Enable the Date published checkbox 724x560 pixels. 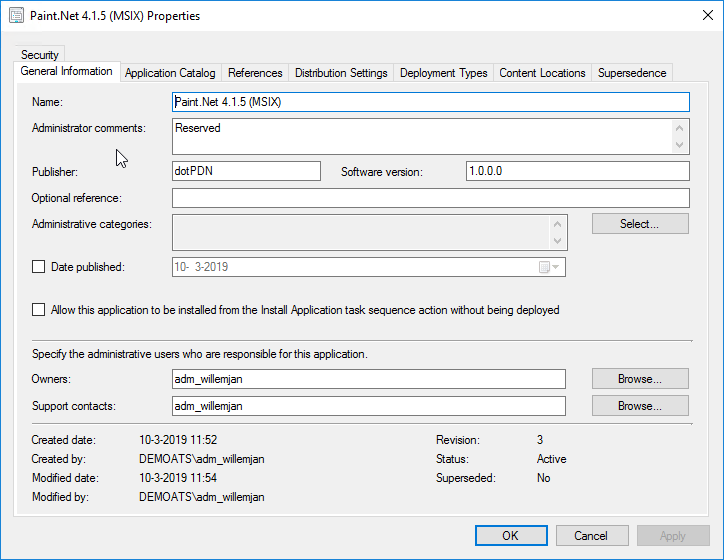point(39,267)
